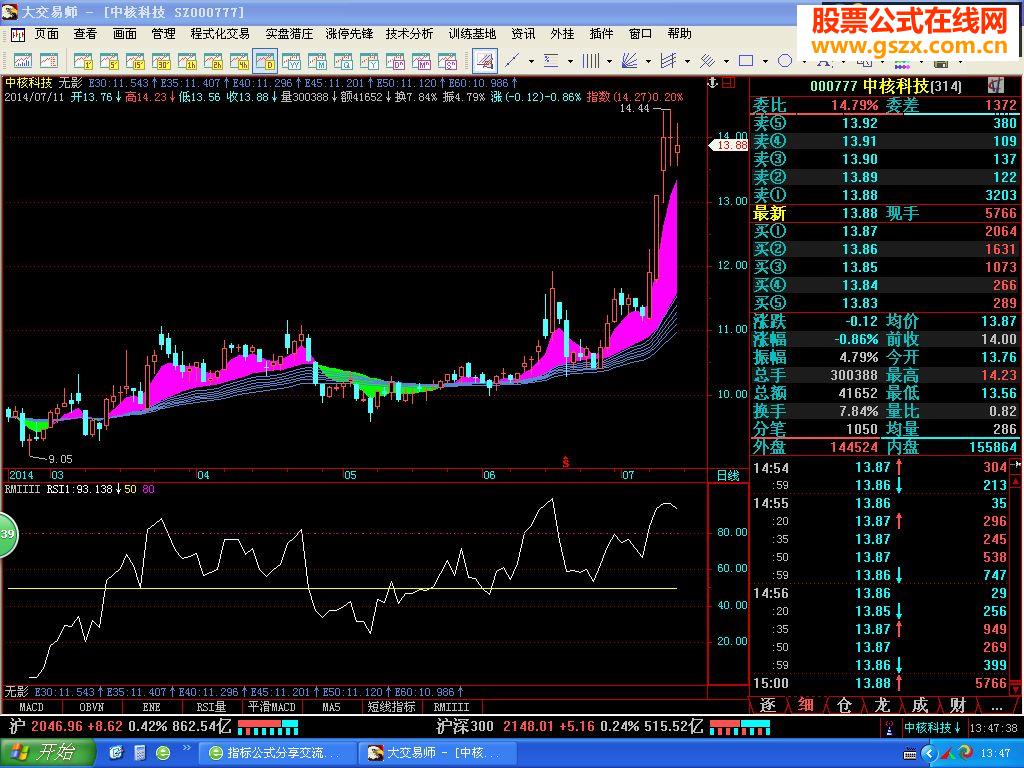Select the vertical cycle lines tool
The image size is (1024, 768).
(590, 61)
